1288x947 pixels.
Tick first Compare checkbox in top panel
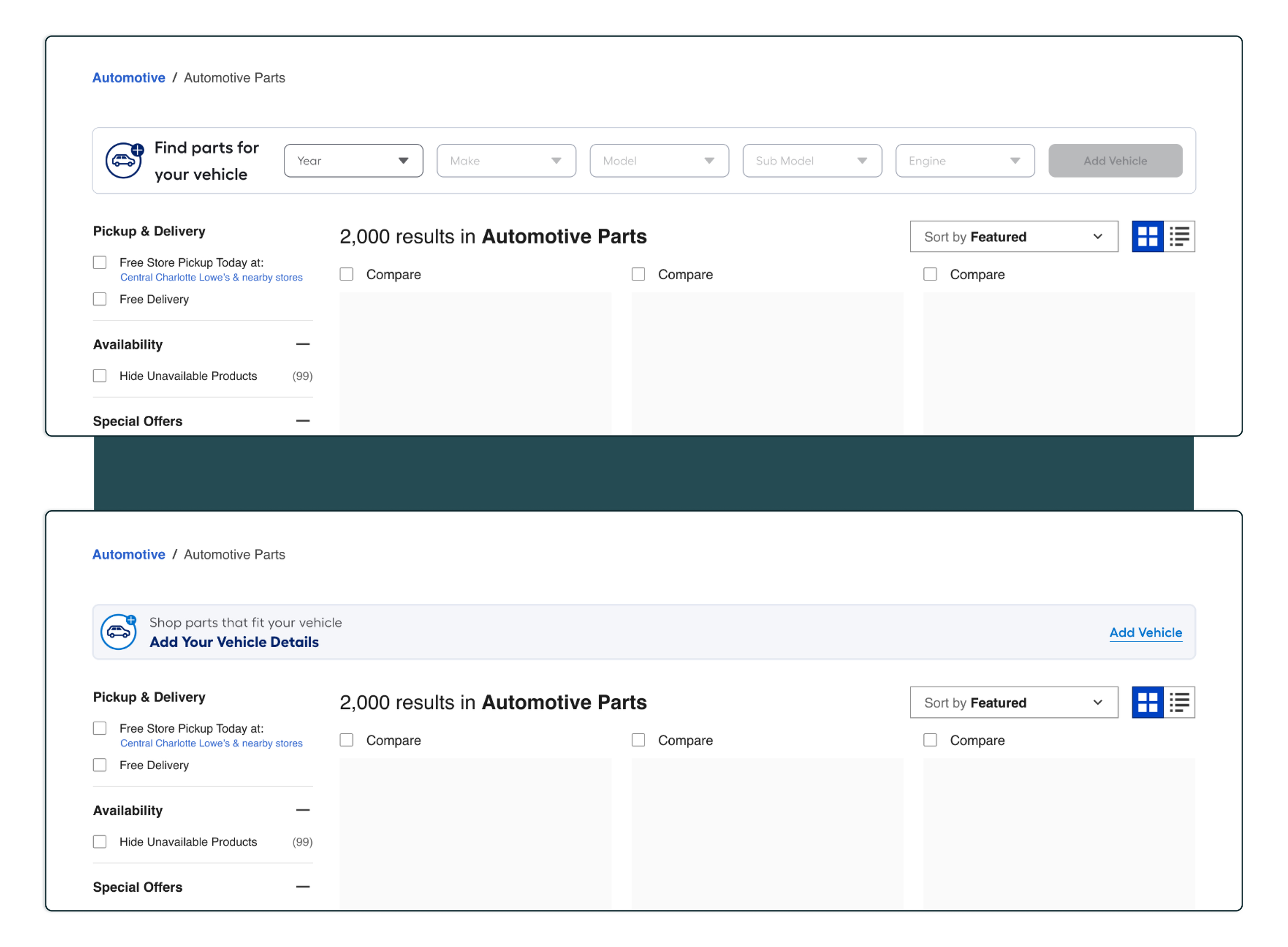pos(346,275)
